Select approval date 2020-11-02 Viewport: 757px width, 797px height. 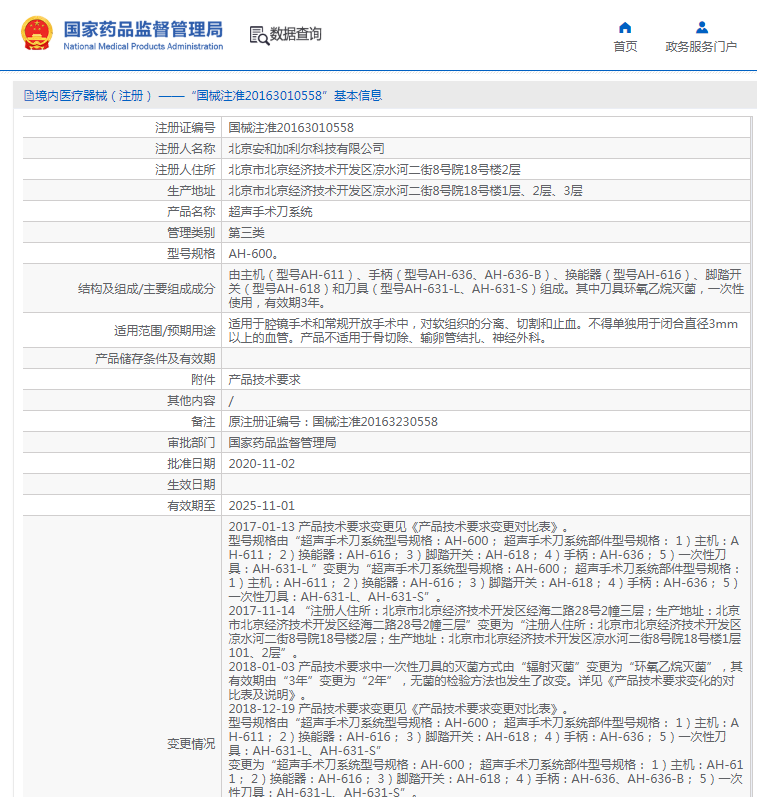click(x=261, y=464)
